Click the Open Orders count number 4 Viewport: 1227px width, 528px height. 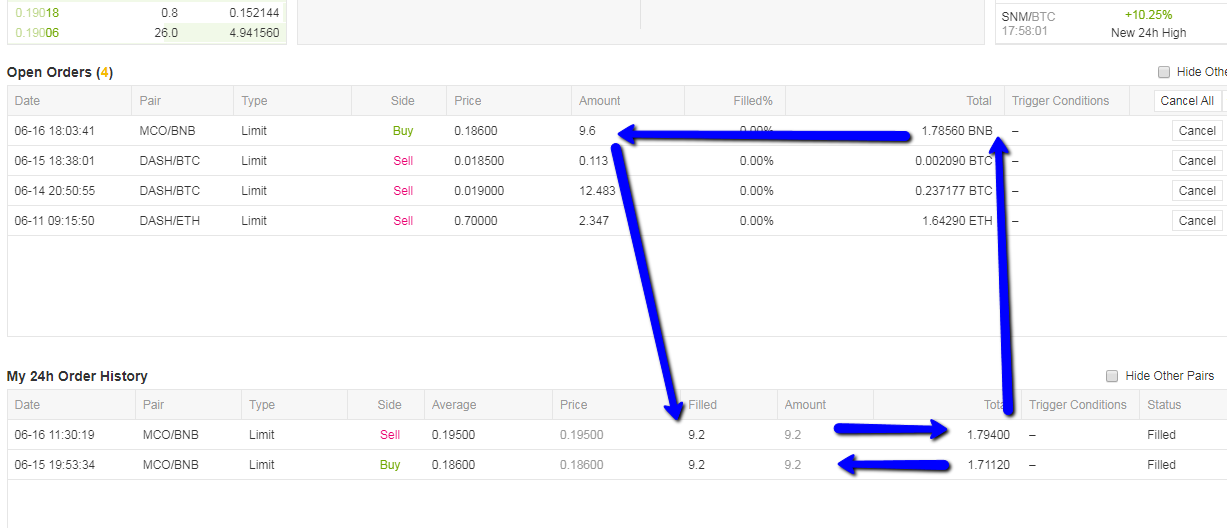click(x=105, y=73)
